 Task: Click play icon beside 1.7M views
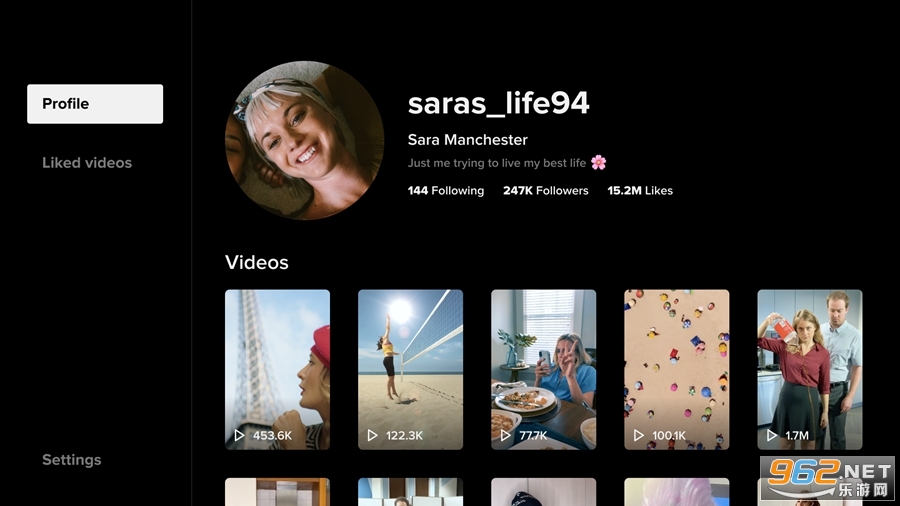pos(772,435)
